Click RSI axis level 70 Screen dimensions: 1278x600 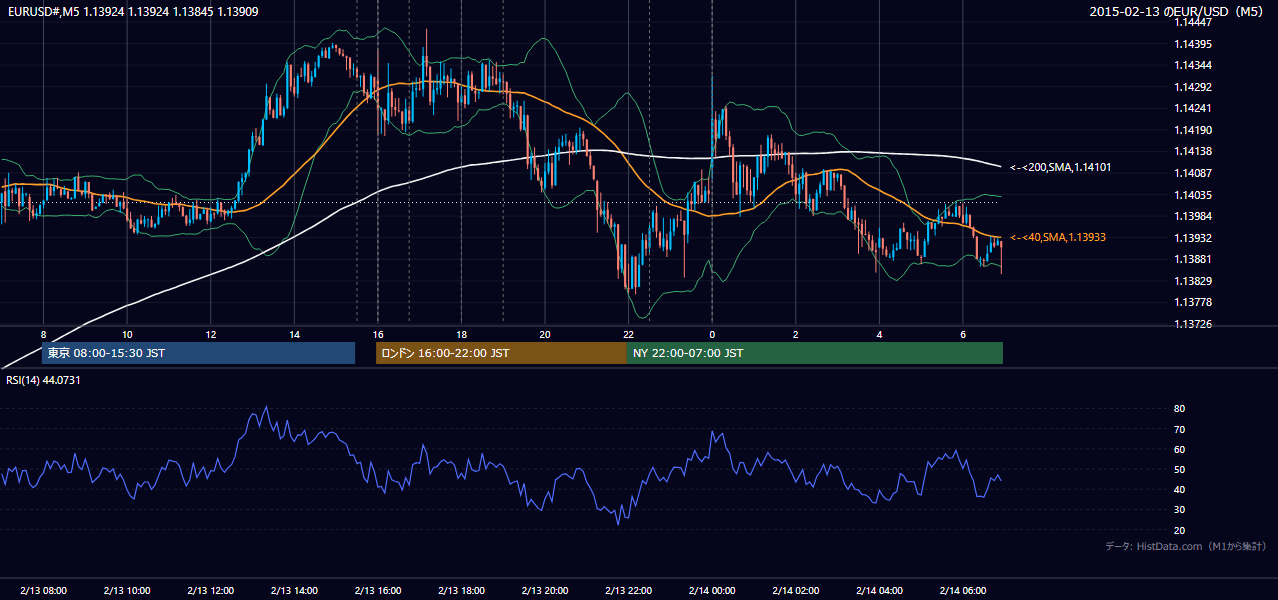point(1179,429)
